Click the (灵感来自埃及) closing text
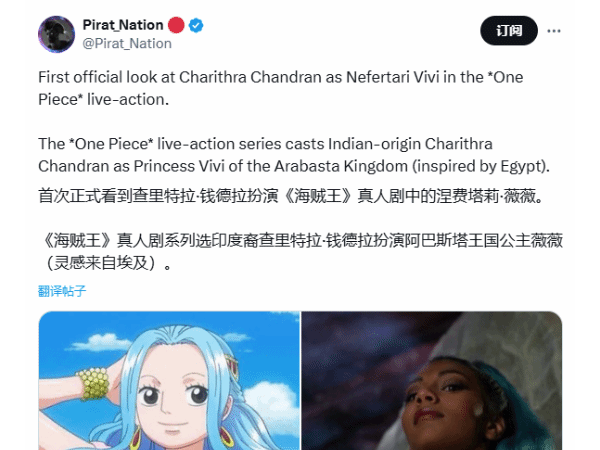The height and width of the screenshot is (450, 600). (104, 263)
